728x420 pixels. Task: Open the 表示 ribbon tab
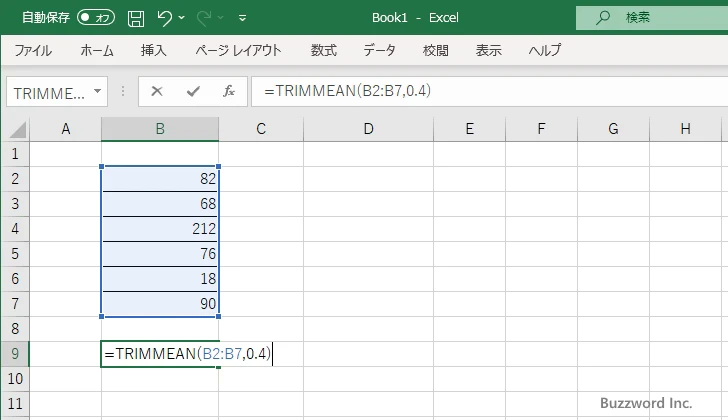[488, 50]
